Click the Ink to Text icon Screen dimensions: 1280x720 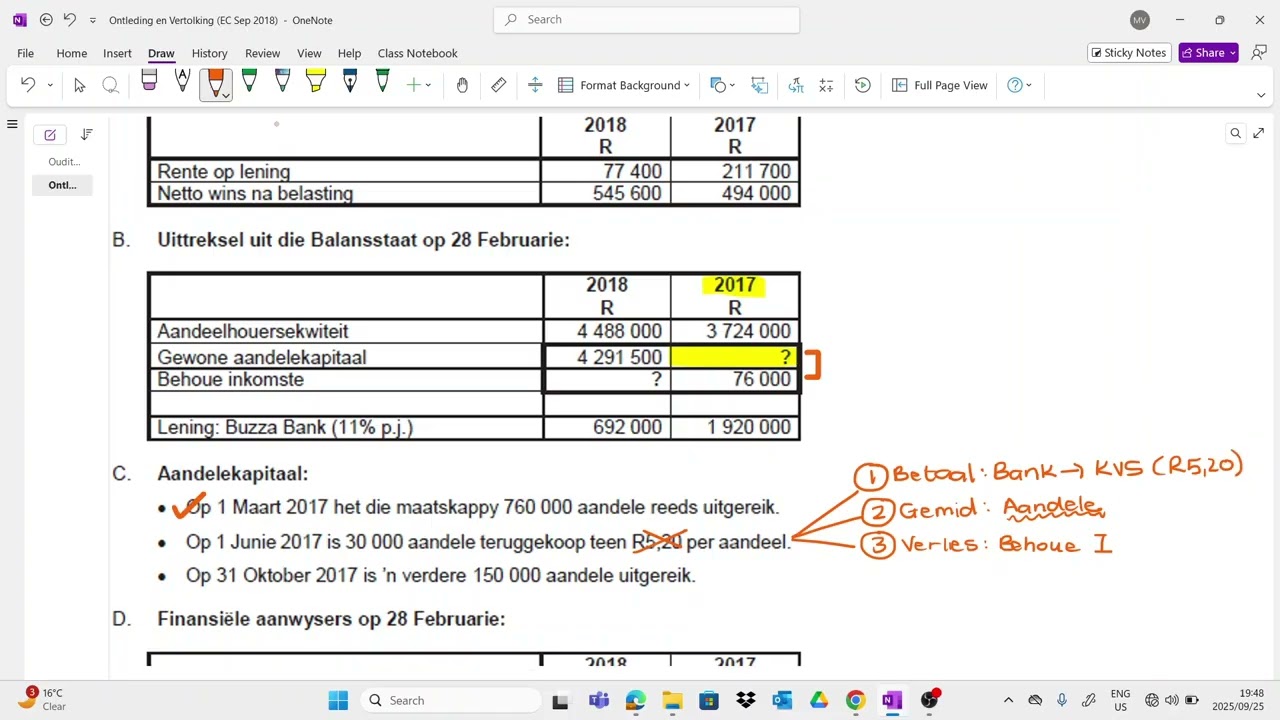pyautogui.click(x=796, y=86)
